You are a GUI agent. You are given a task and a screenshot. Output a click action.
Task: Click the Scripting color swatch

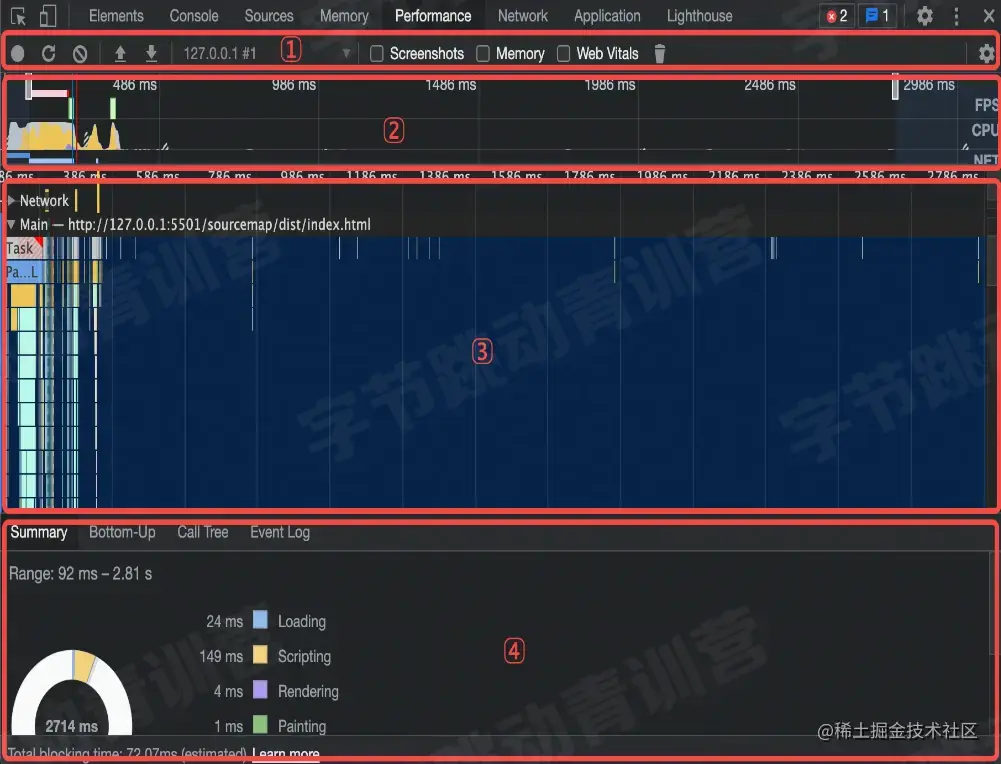pyautogui.click(x=260, y=655)
